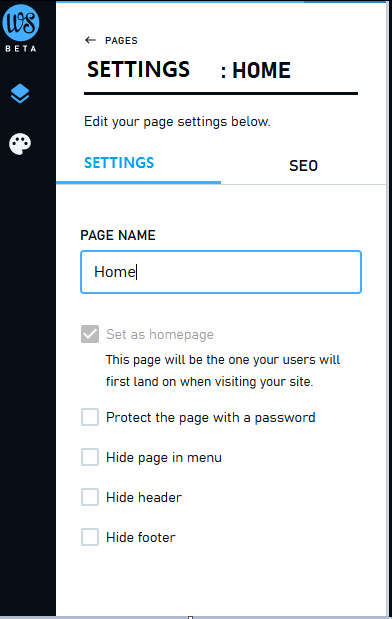Click the small square handle at bottom edge
Image resolution: width=392 pixels, height=619 pixels.
point(190,617)
